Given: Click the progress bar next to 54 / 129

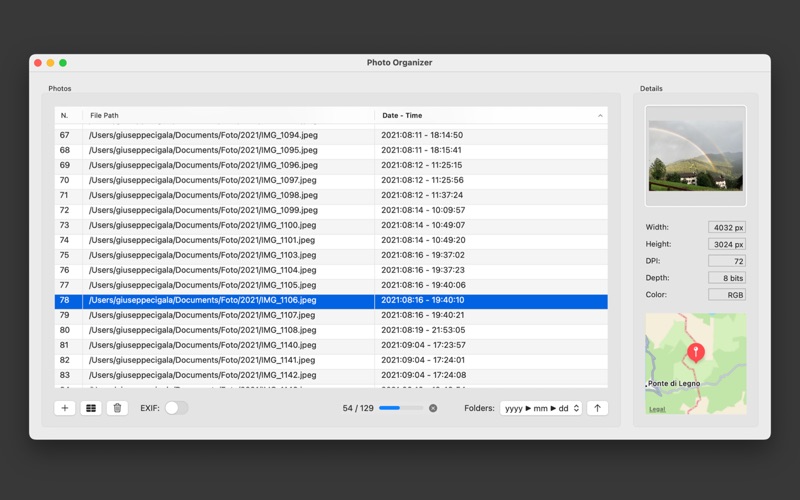Looking at the screenshot, I should click(x=400, y=408).
